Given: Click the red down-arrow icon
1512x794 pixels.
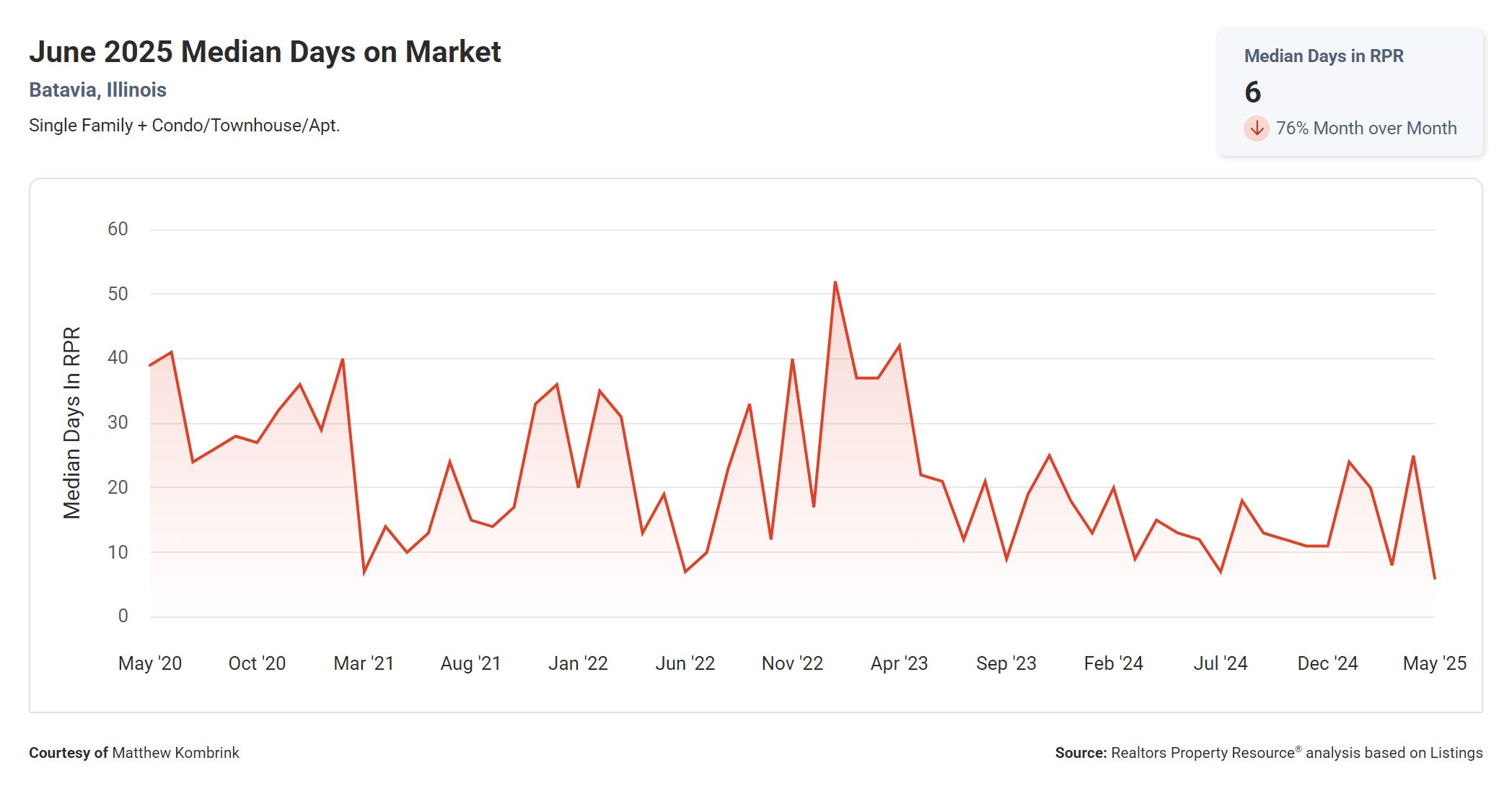Looking at the screenshot, I should click(x=1256, y=128).
